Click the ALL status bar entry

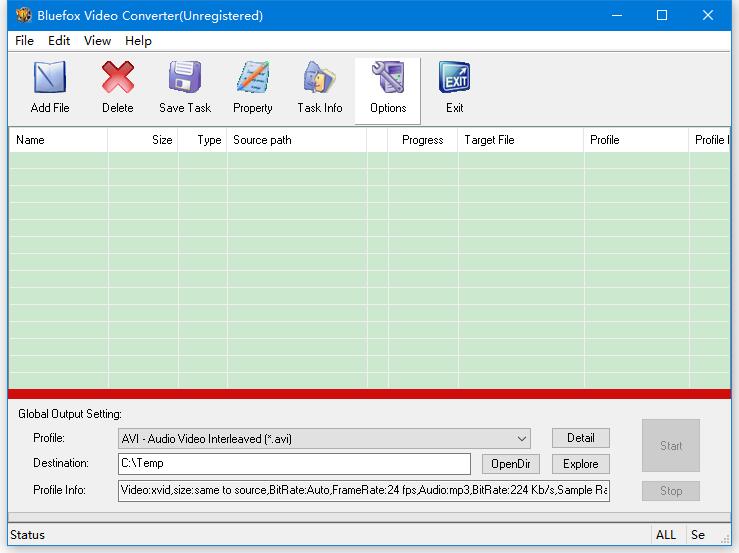pyautogui.click(x=665, y=535)
